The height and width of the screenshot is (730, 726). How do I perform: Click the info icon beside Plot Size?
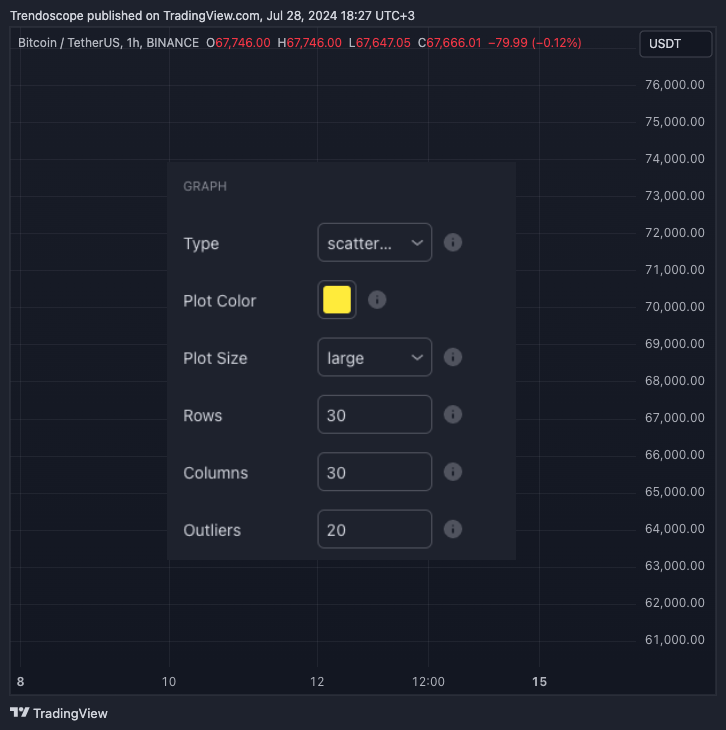[x=453, y=358]
